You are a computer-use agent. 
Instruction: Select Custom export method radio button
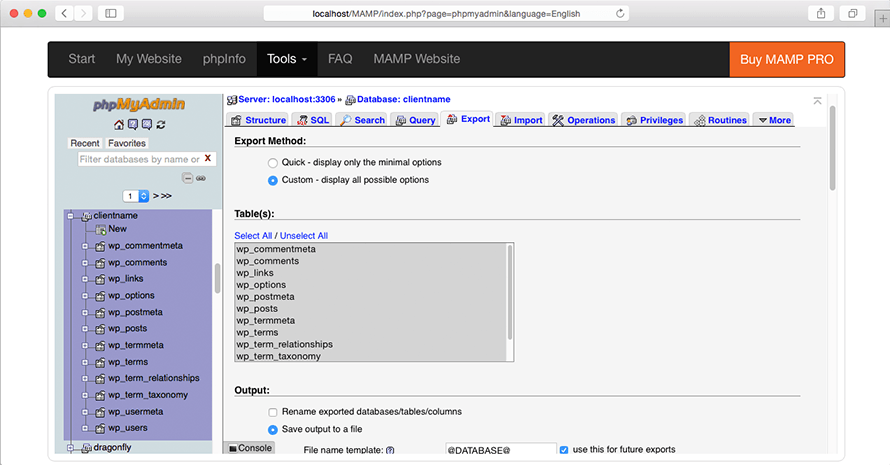click(273, 181)
